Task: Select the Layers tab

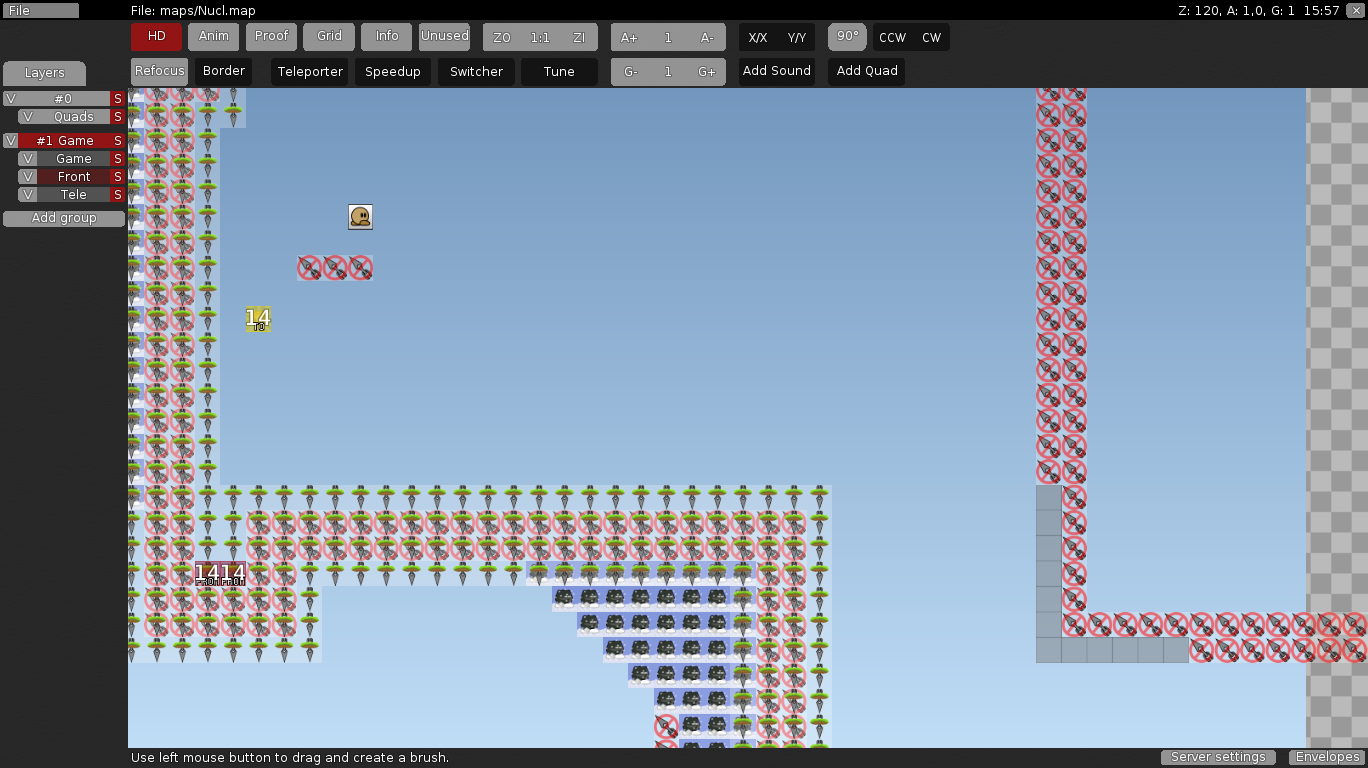Action: (44, 73)
